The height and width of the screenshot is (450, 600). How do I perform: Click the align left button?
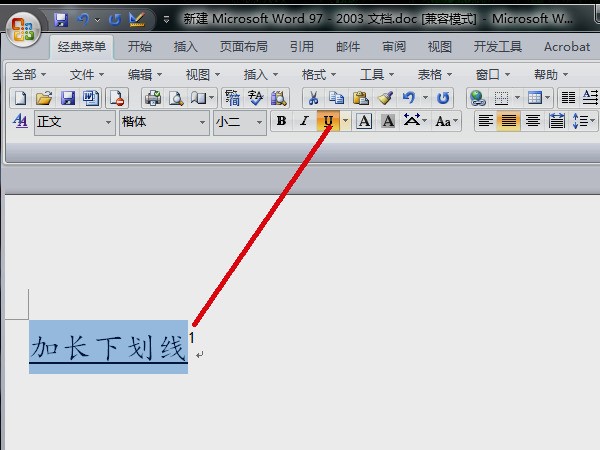pos(485,121)
